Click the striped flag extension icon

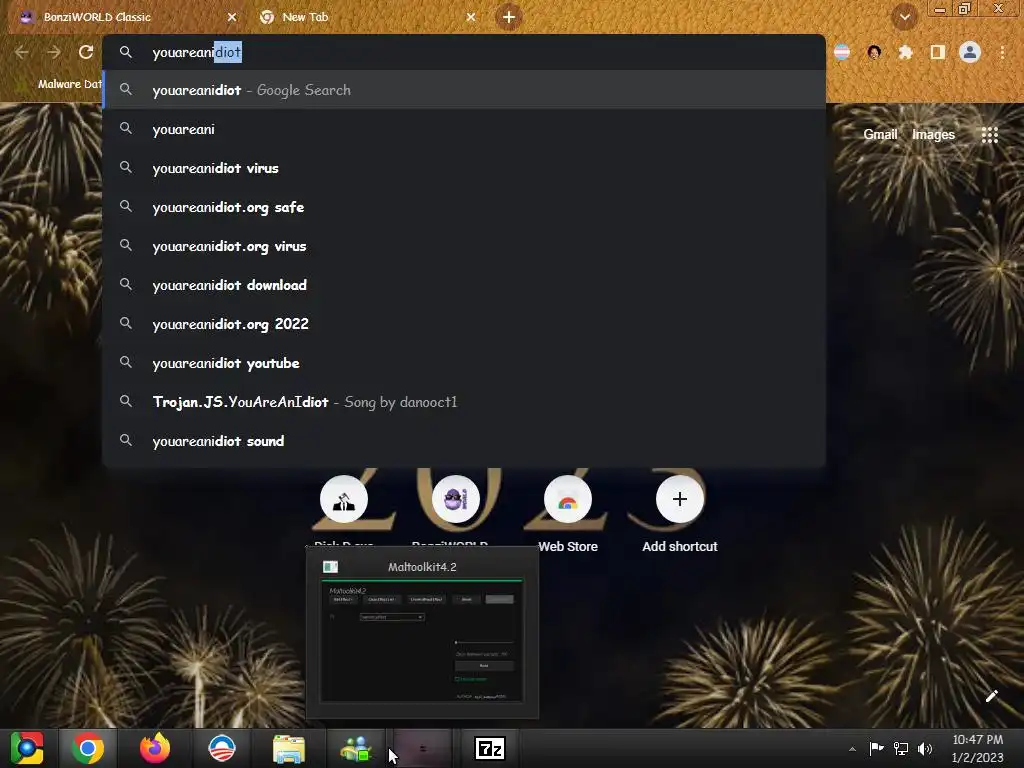(842, 52)
